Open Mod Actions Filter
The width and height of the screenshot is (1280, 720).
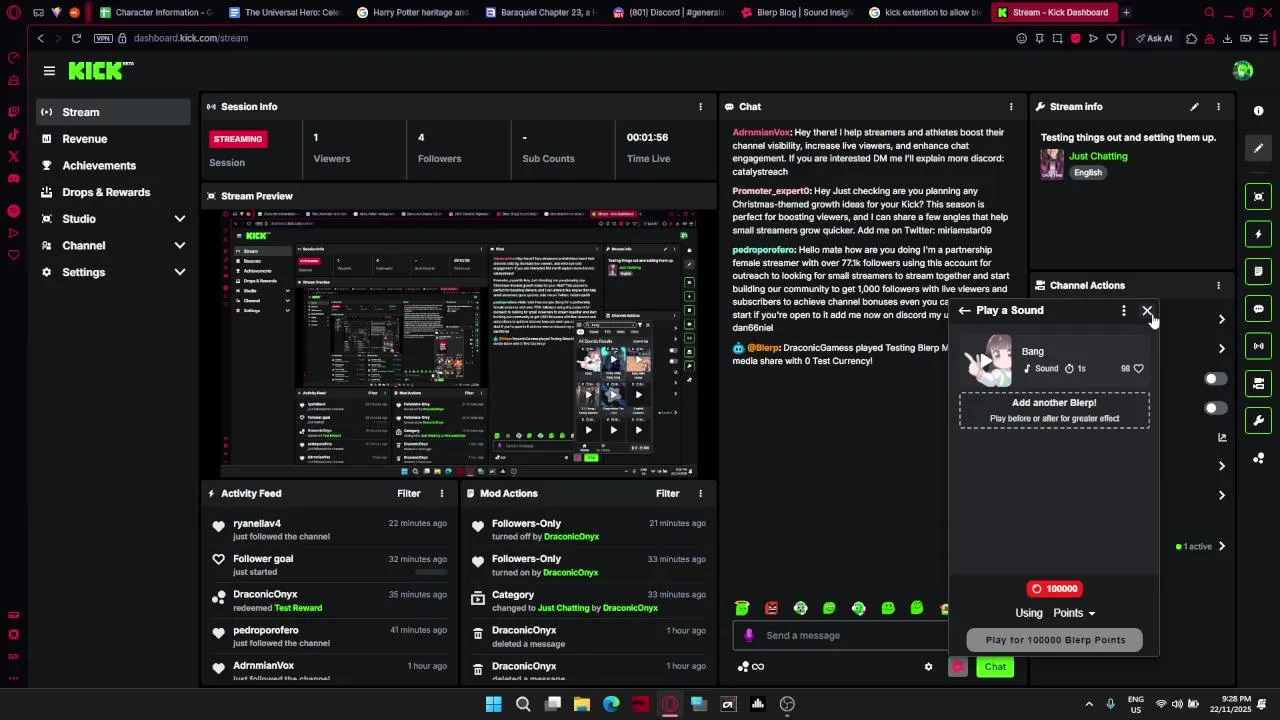coord(667,494)
